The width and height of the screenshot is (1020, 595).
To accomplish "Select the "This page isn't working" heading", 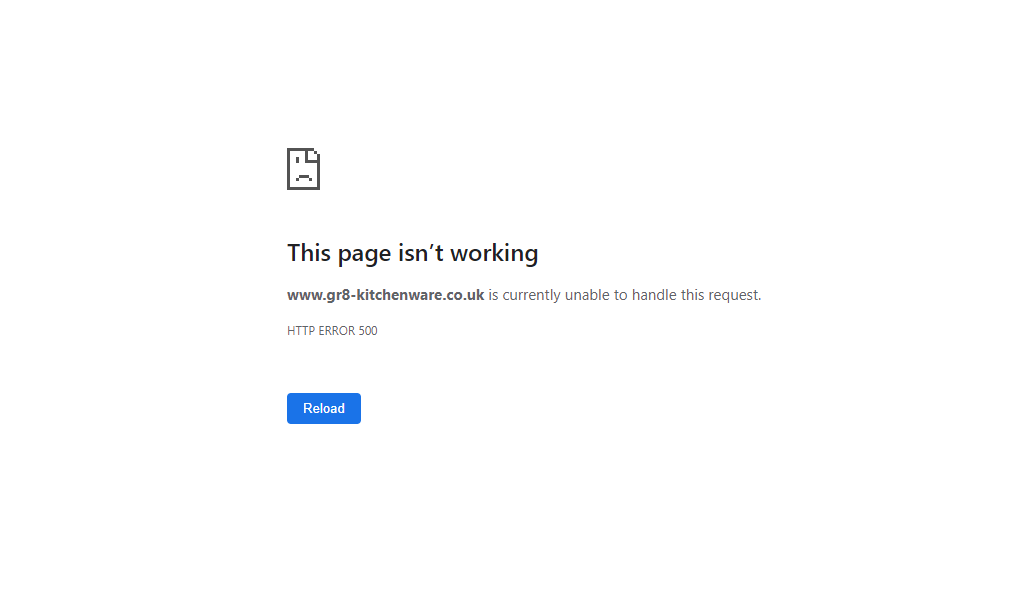I will [x=412, y=253].
